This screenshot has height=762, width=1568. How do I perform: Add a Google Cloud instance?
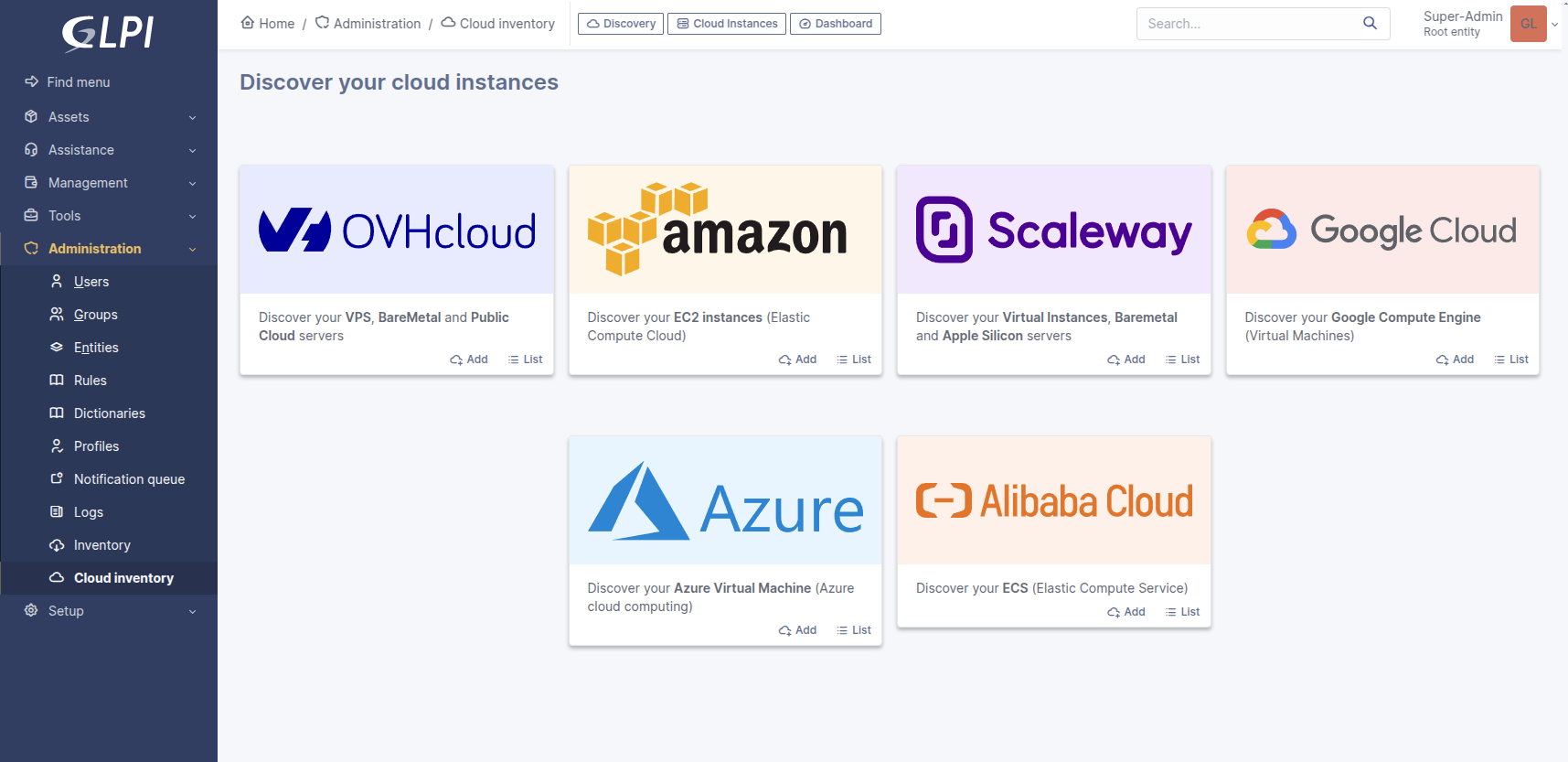coord(1455,360)
